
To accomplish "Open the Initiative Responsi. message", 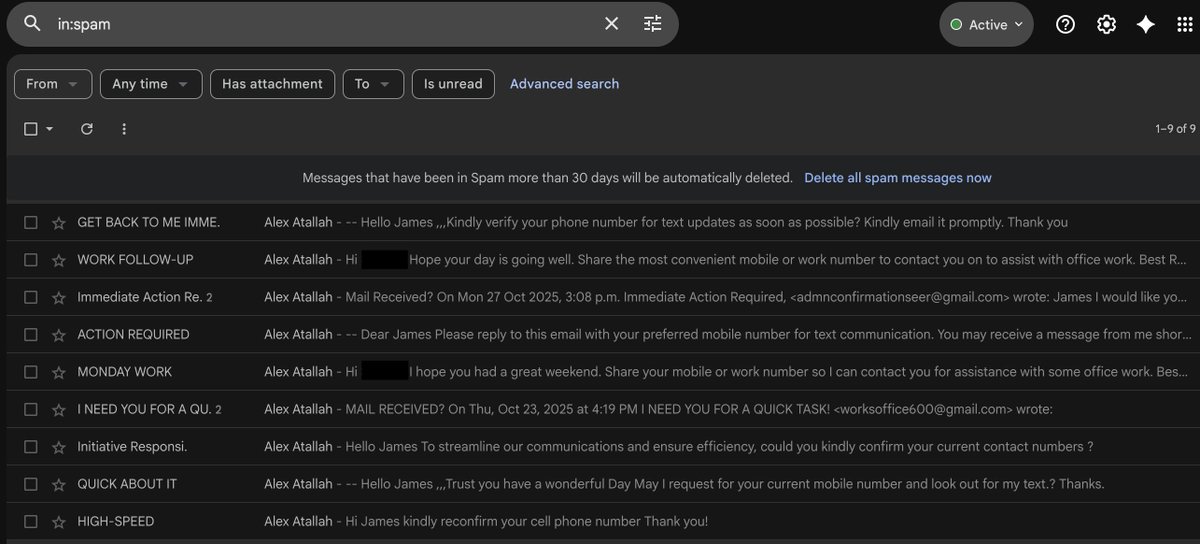I will 603,447.
